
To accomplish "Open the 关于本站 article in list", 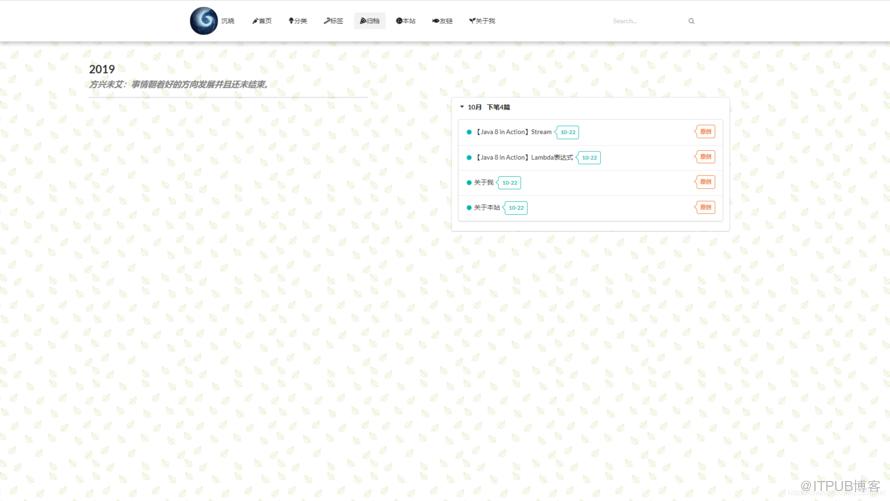I will click(x=487, y=208).
